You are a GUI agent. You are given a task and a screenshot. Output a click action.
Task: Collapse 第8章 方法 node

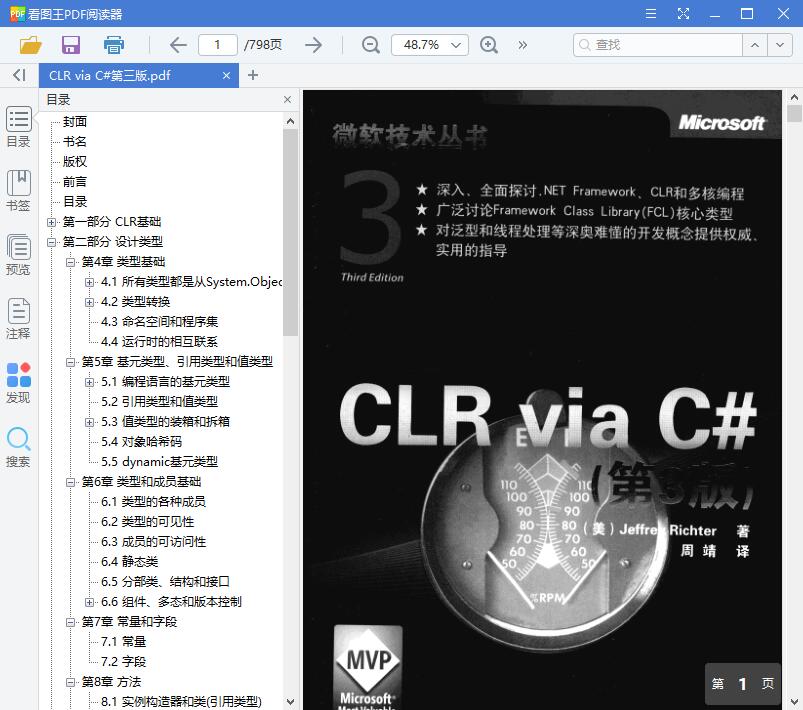[x=70, y=682]
